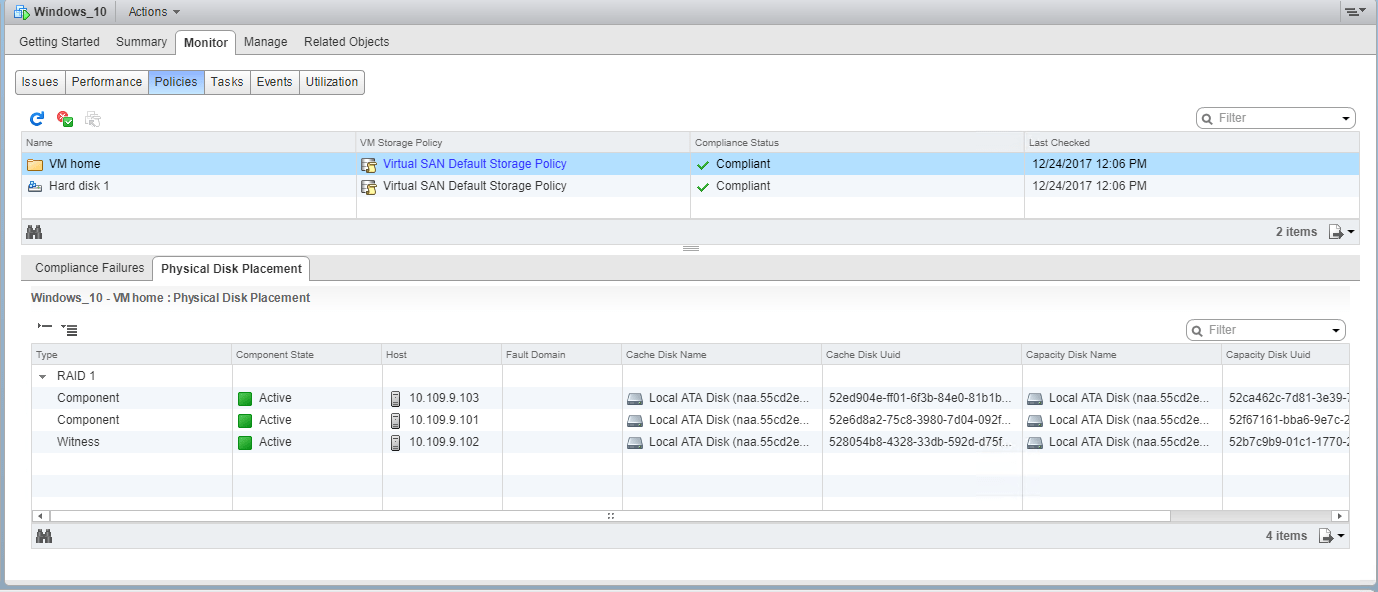Click the collapse all icon above the placement table
This screenshot has height=592, width=1378.
(44, 327)
